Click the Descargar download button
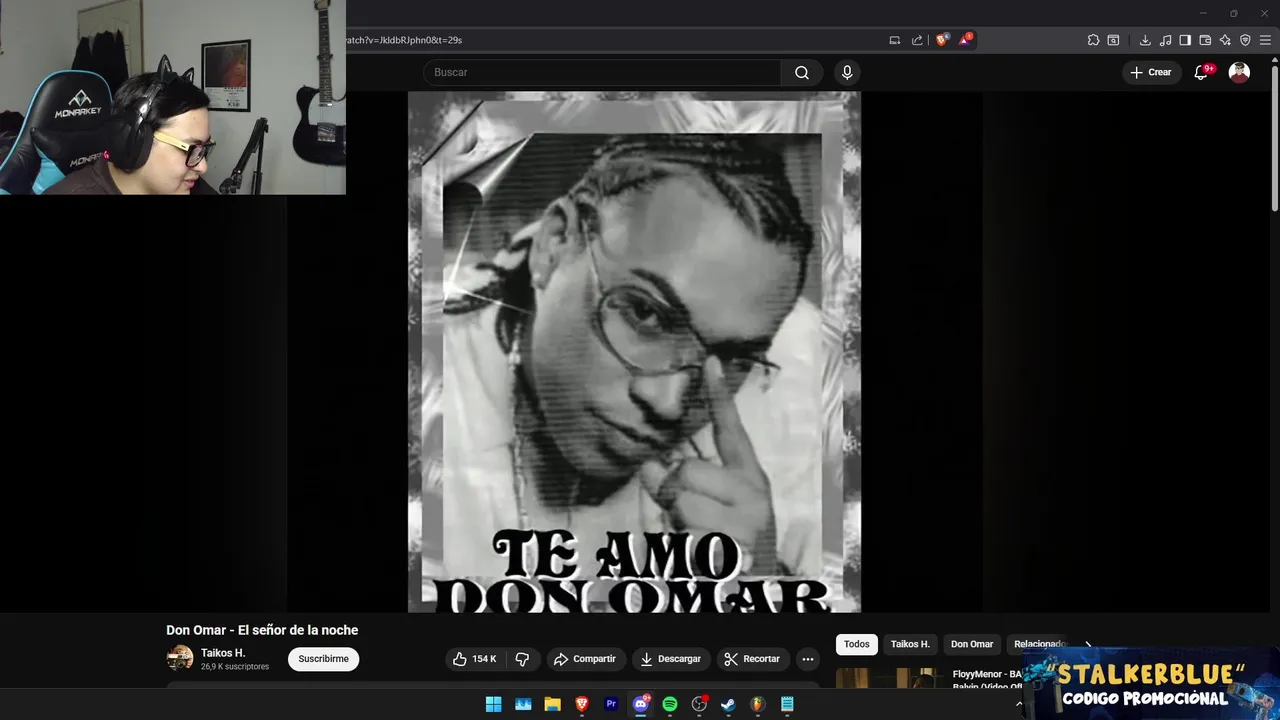The image size is (1280, 720). pos(671,659)
